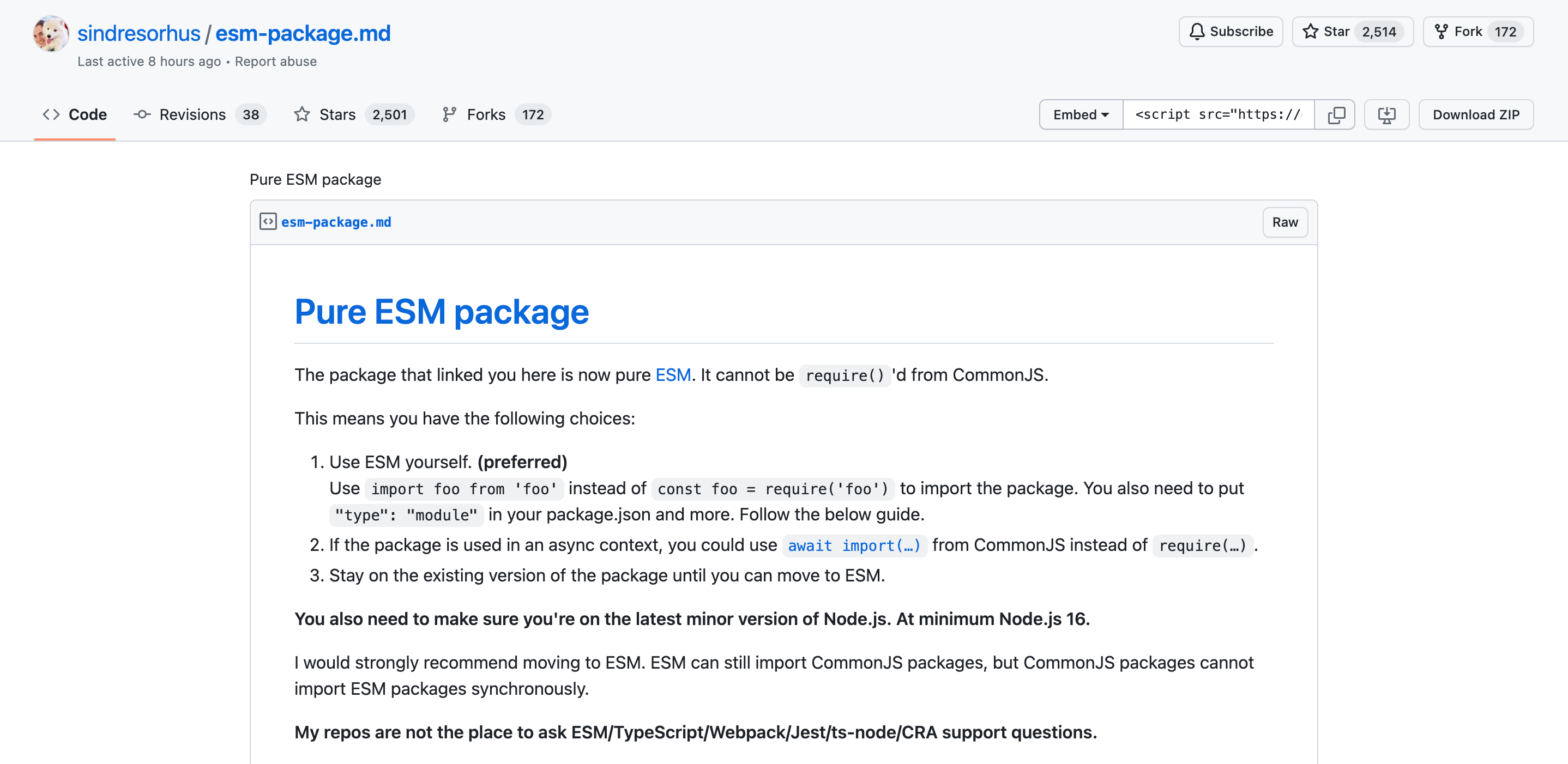Open the Embed format dropdown

(x=1080, y=114)
